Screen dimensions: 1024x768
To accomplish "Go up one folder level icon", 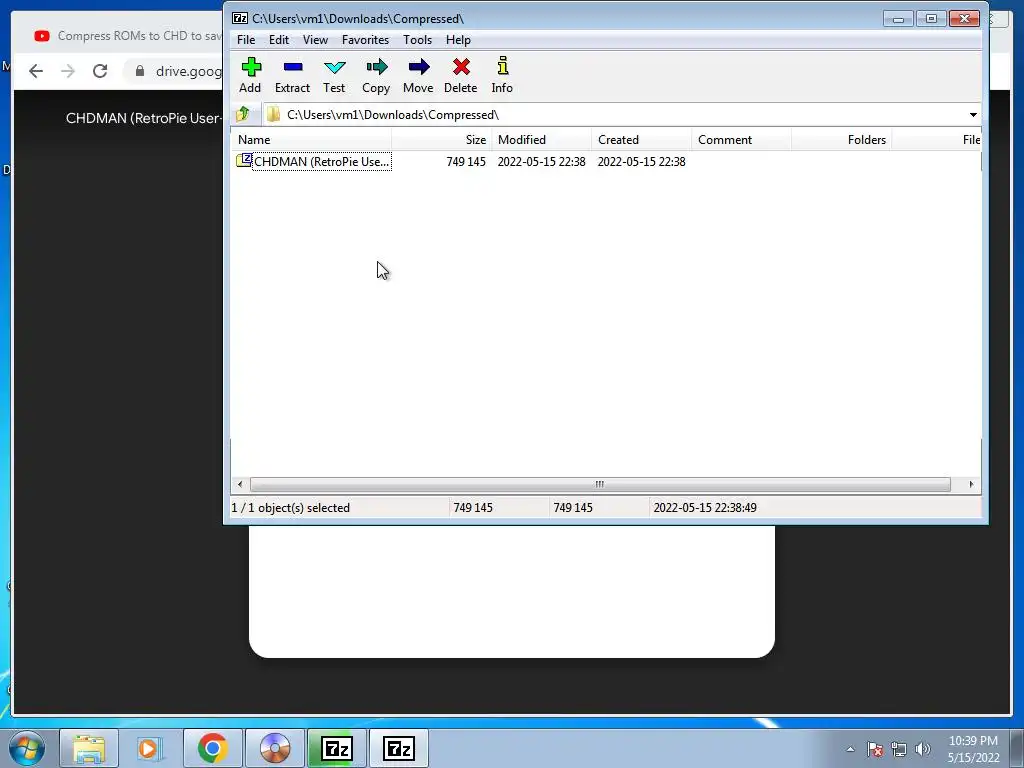I will pos(243,114).
